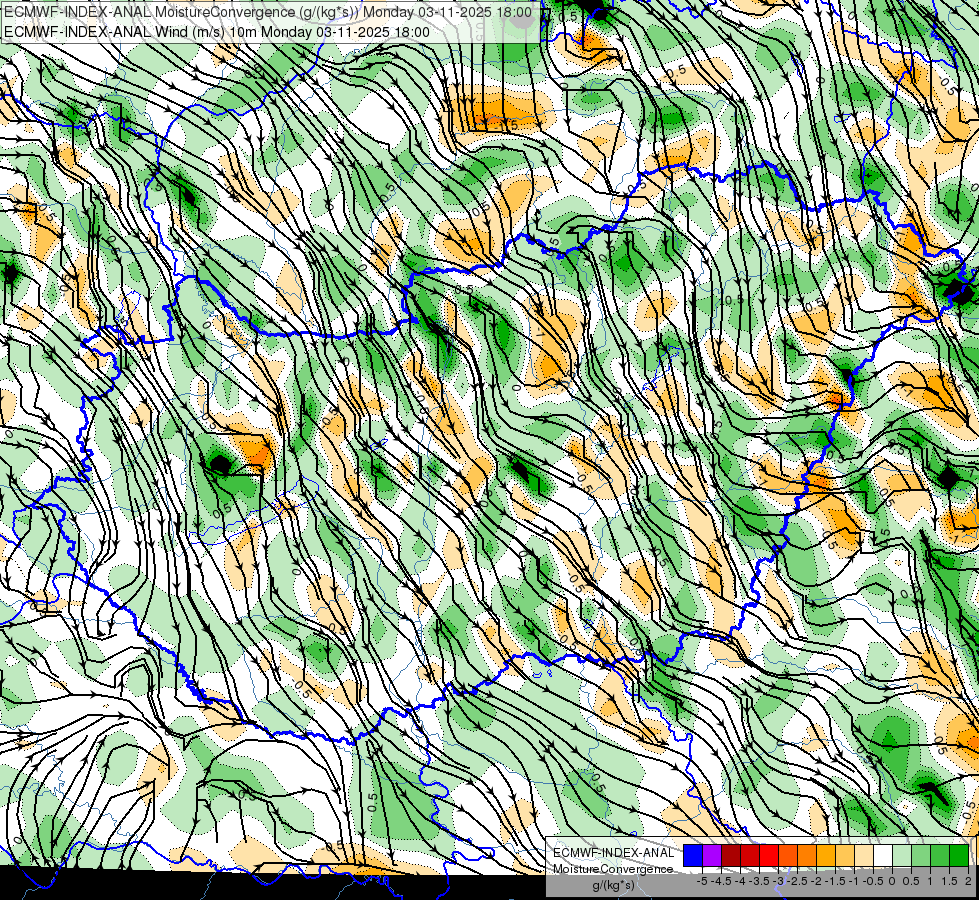This screenshot has width=979, height=900.
Task: Select the Wind (m/s) 10m title line
Action: point(217,32)
